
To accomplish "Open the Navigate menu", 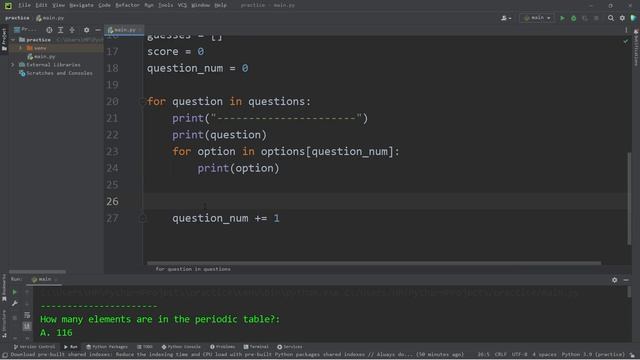I will click(x=81, y=5).
